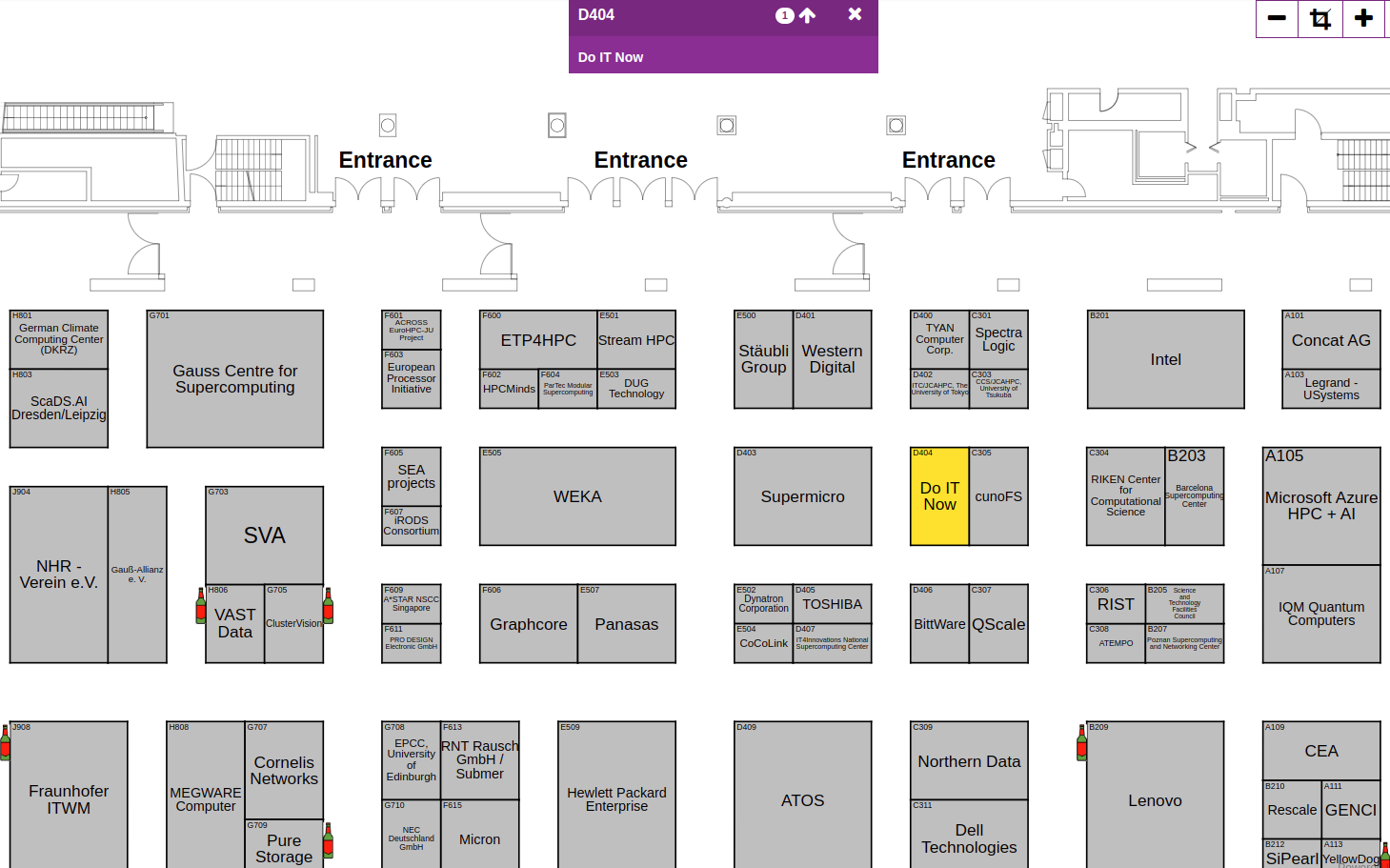Click the D404 panel header title
The height and width of the screenshot is (868, 1390).
(x=596, y=15)
